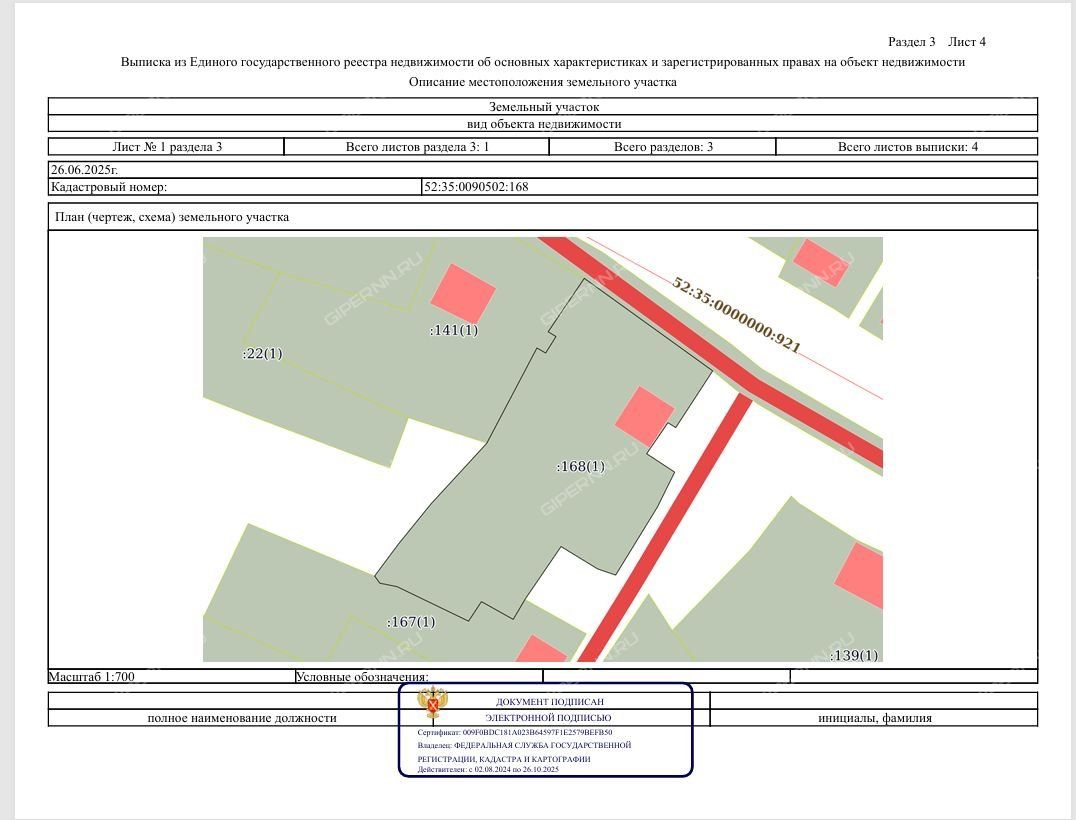Image resolution: width=1076 pixels, height=820 pixels.
Task: Select the 'Земельный участок' header row
Action: (543, 106)
